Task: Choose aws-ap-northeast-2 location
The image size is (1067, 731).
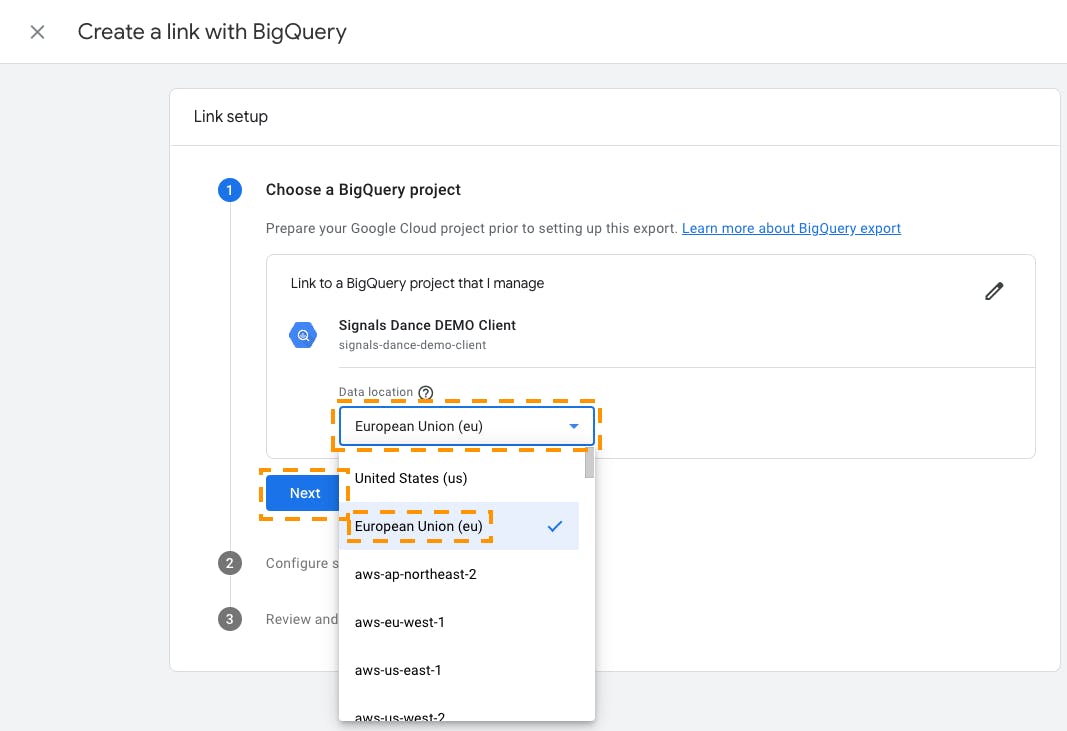Action: (x=459, y=574)
